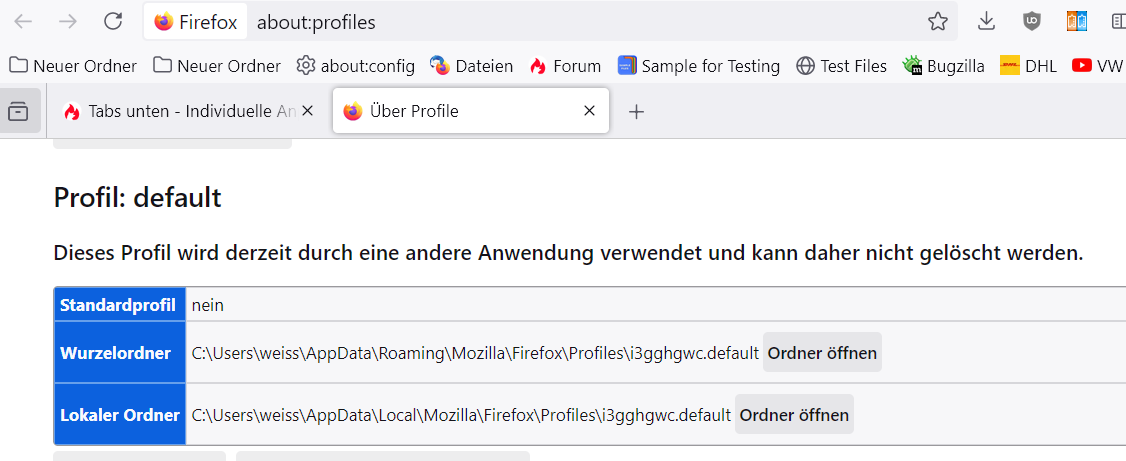
Task: Open the first Neuer Ordner bookmark folder
Action: 73,66
